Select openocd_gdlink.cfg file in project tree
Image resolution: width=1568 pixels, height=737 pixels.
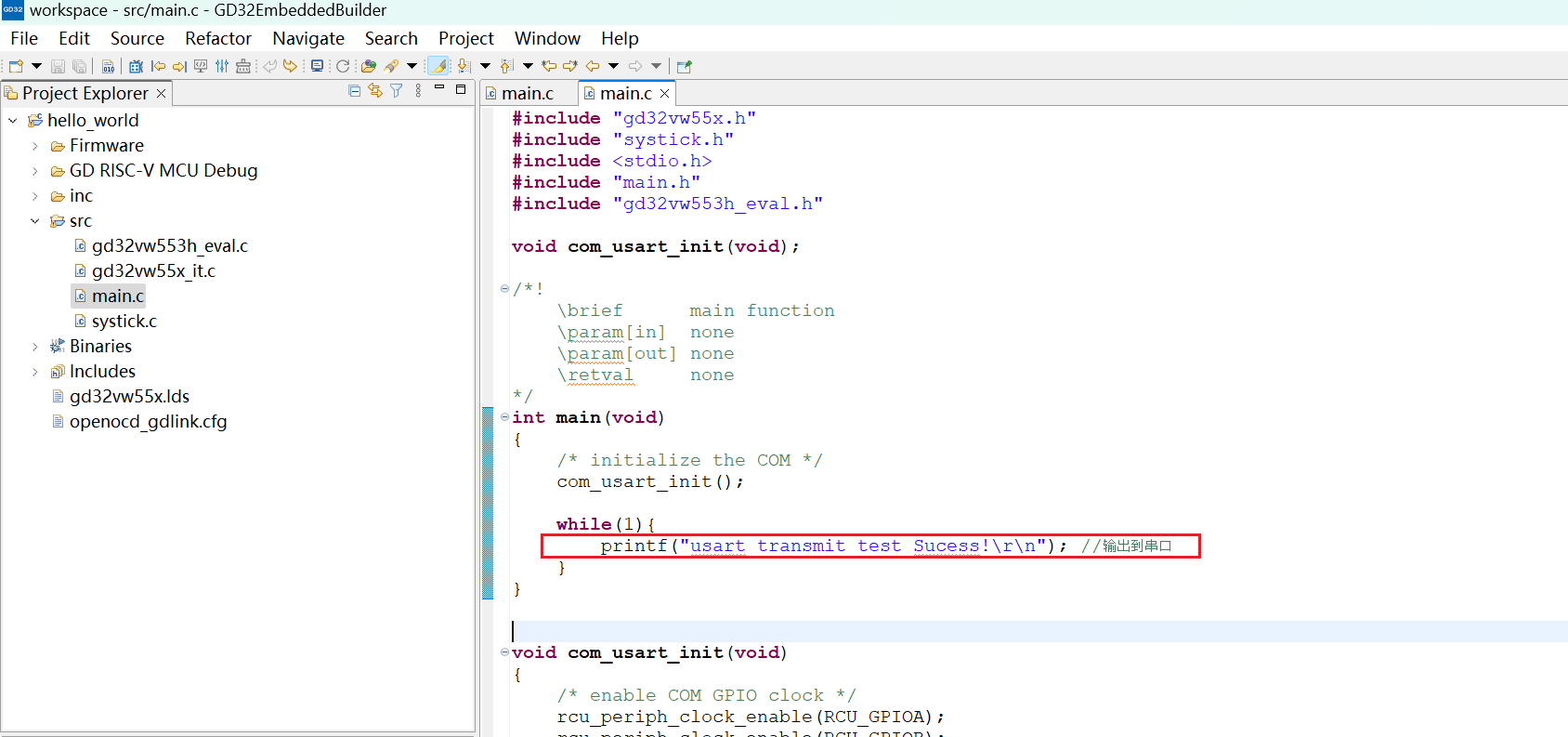coord(148,422)
